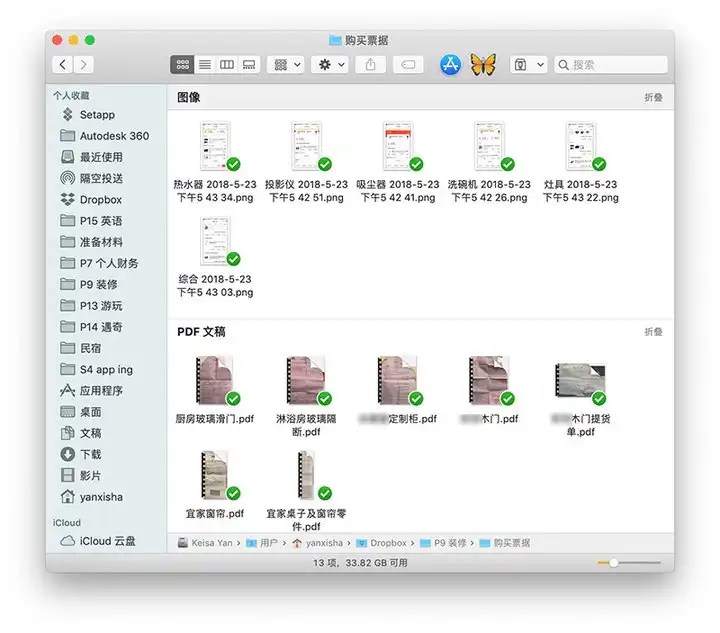Open the P14 遇奇 sidebar folder
The width and height of the screenshot is (720, 633).
coord(91,327)
